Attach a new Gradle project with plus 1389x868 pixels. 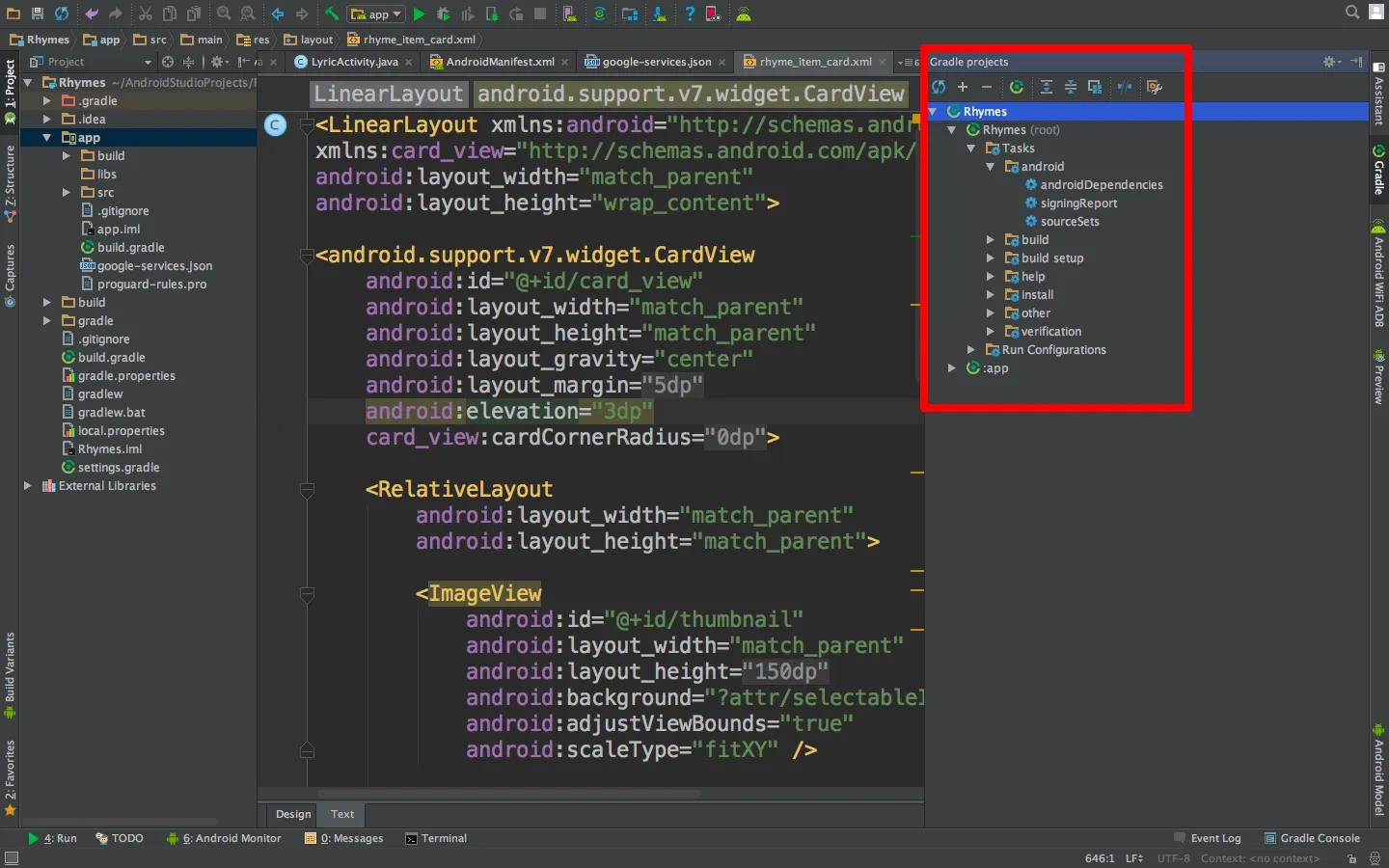(x=962, y=87)
